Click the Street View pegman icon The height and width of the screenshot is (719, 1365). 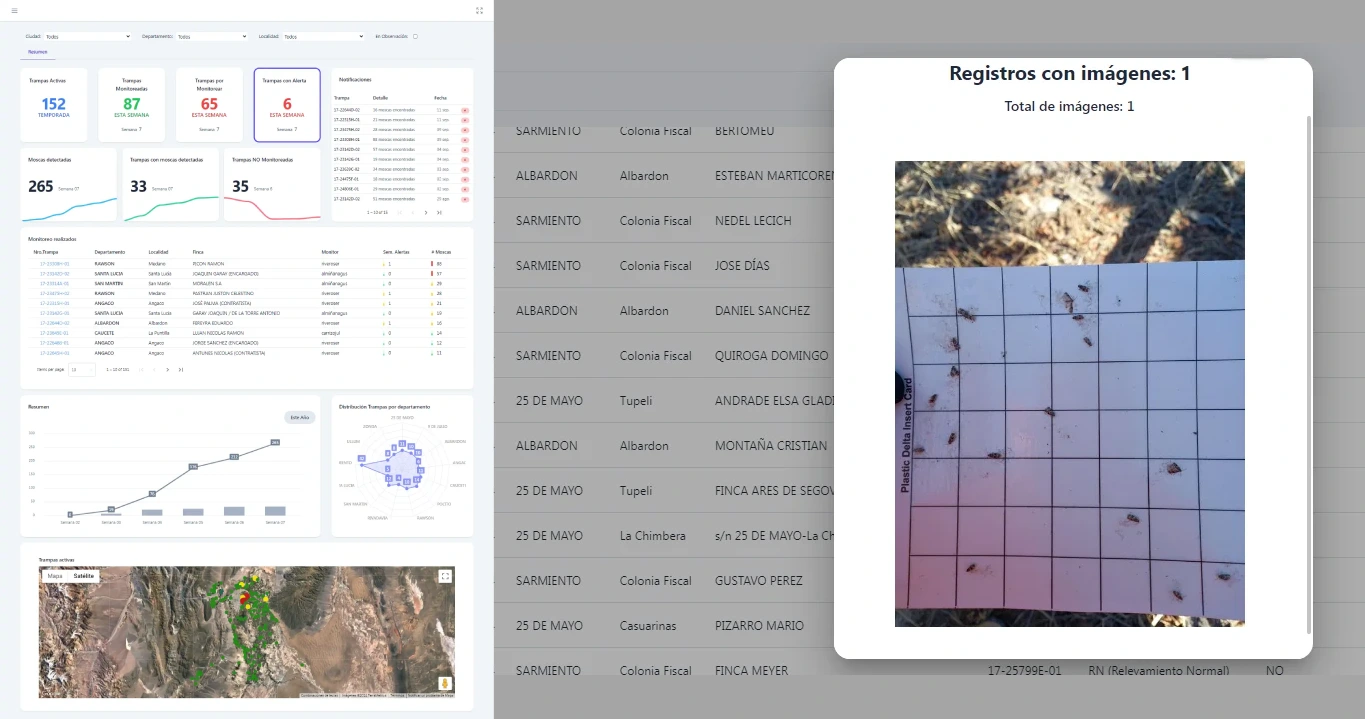coord(445,684)
